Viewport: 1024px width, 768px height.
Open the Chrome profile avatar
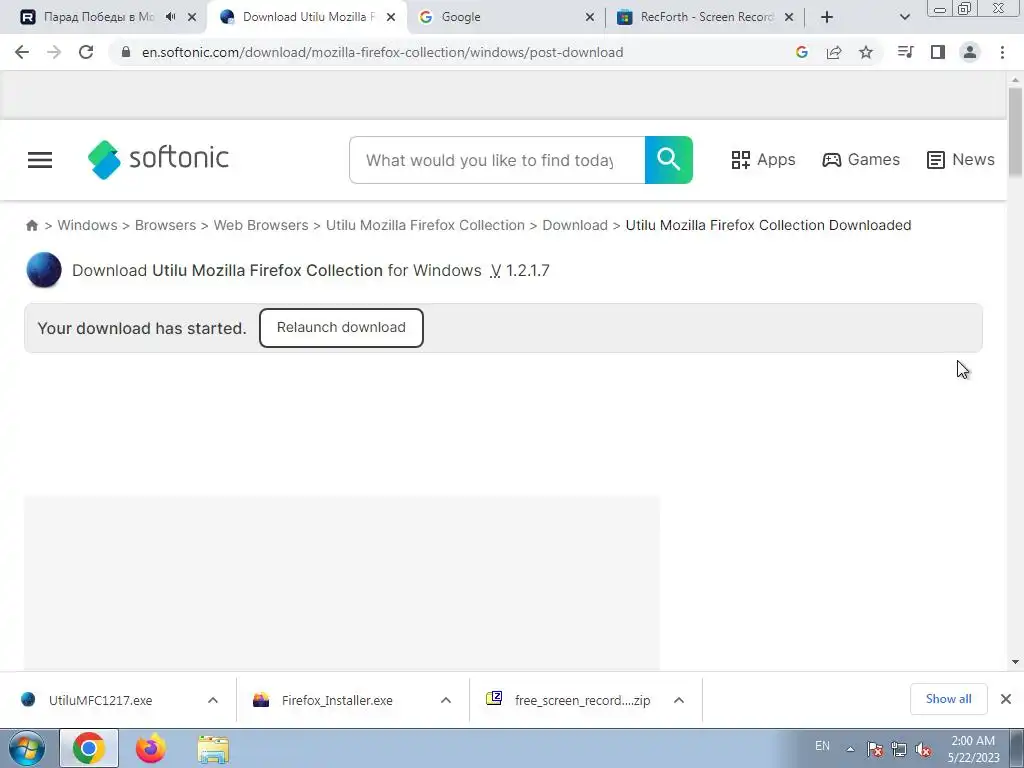pyautogui.click(x=970, y=52)
